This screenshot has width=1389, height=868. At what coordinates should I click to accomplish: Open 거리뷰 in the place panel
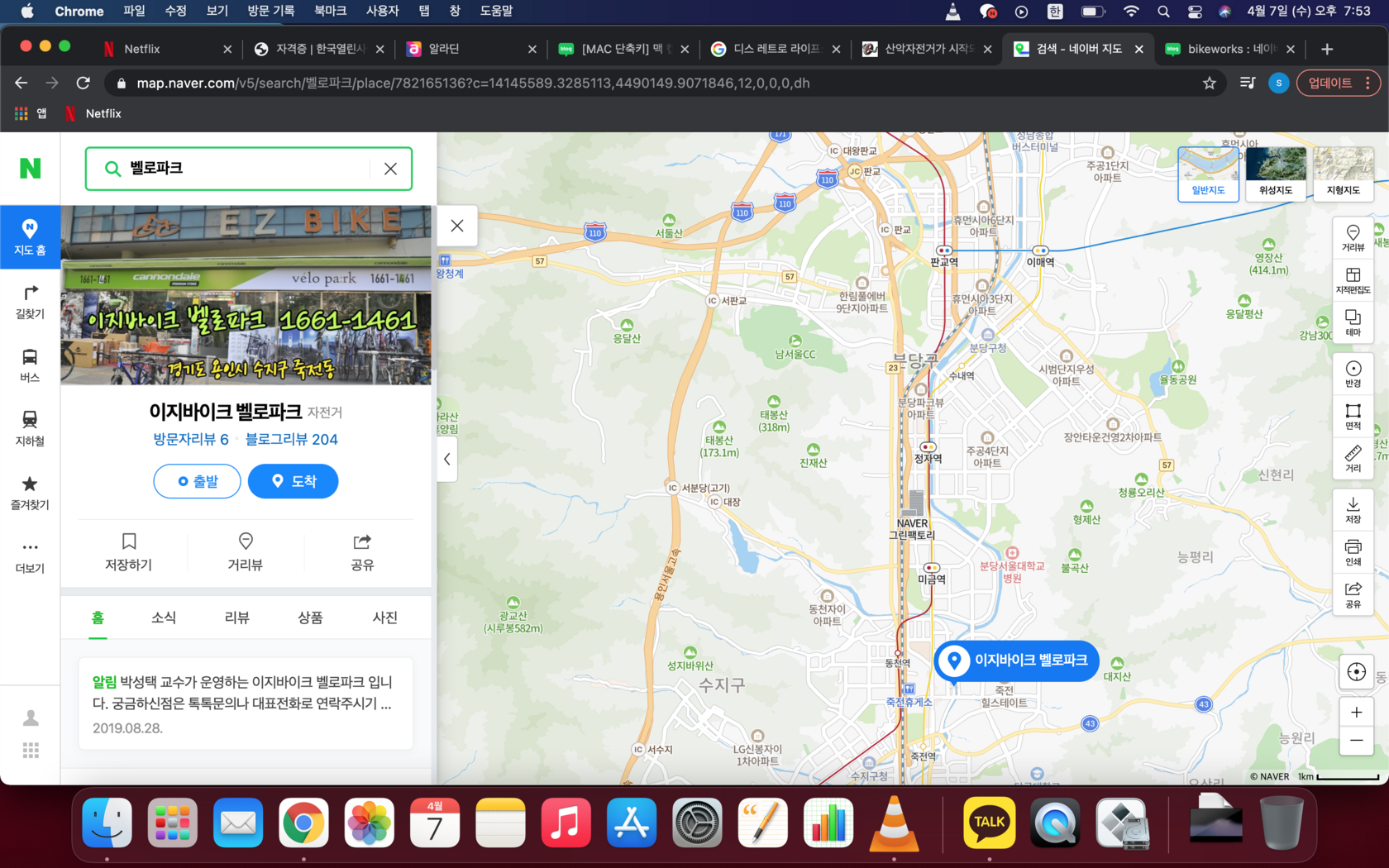tap(246, 552)
